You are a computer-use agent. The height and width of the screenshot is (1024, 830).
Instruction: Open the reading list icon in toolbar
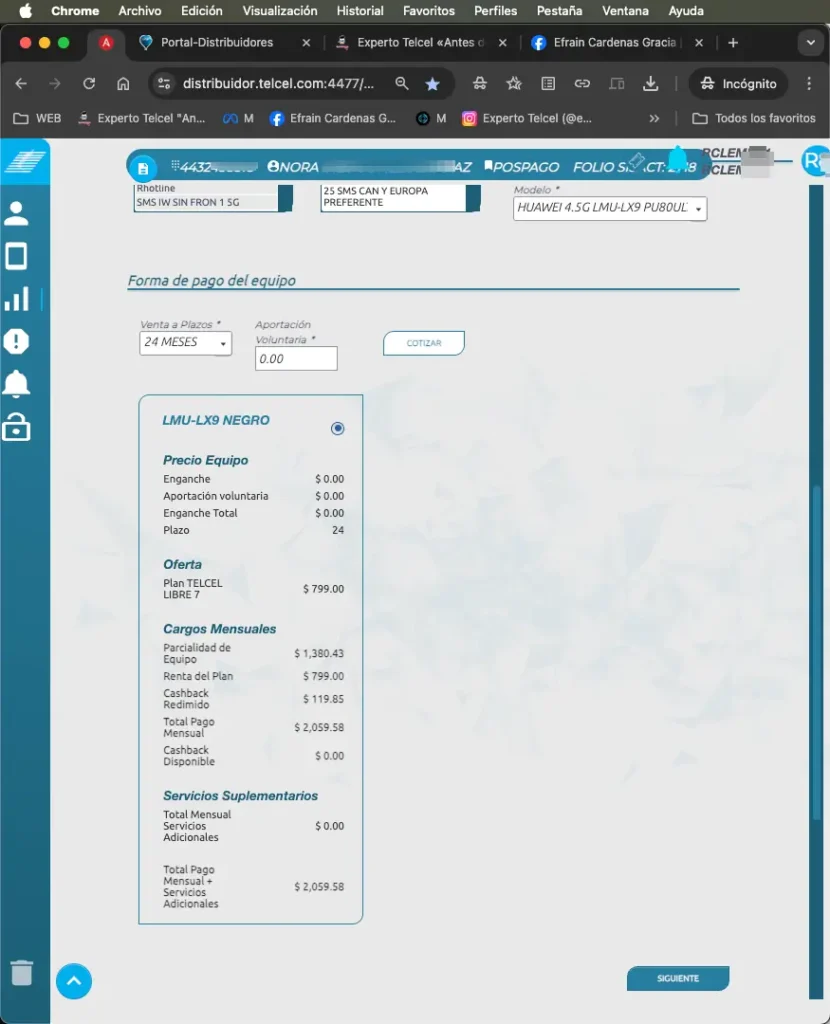(548, 84)
